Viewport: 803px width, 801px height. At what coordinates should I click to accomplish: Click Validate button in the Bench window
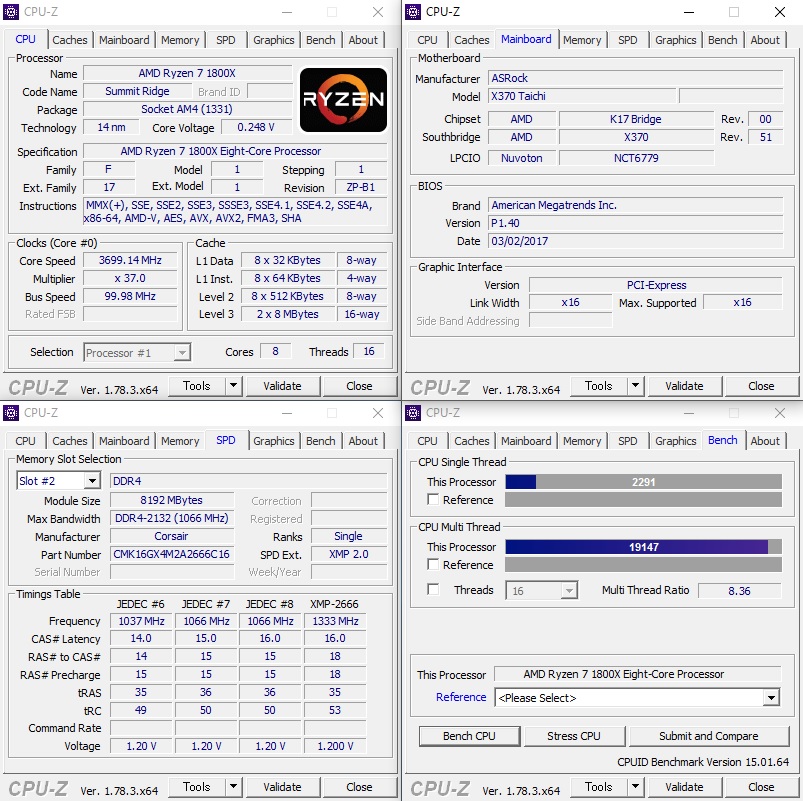tap(684, 787)
